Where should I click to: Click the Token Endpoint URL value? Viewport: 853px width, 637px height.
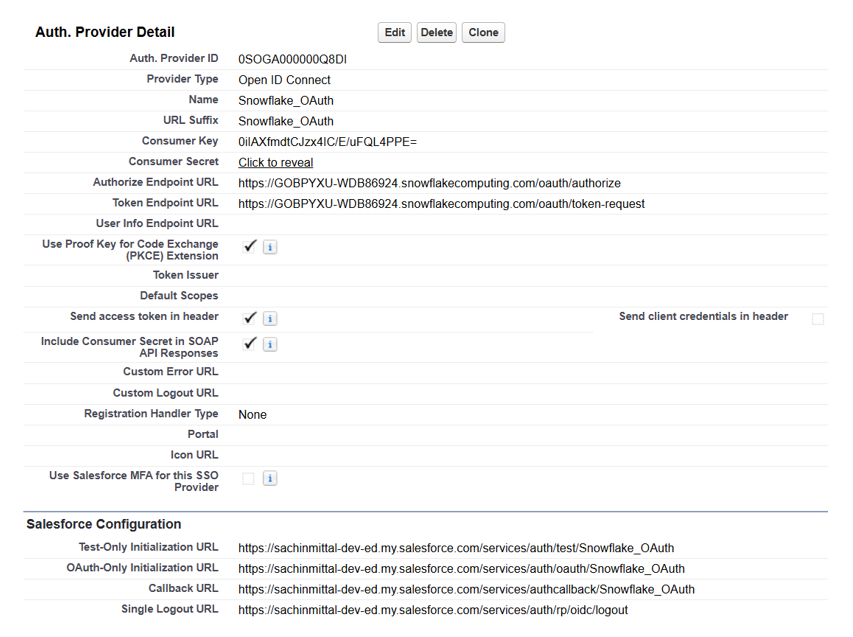pos(441,204)
